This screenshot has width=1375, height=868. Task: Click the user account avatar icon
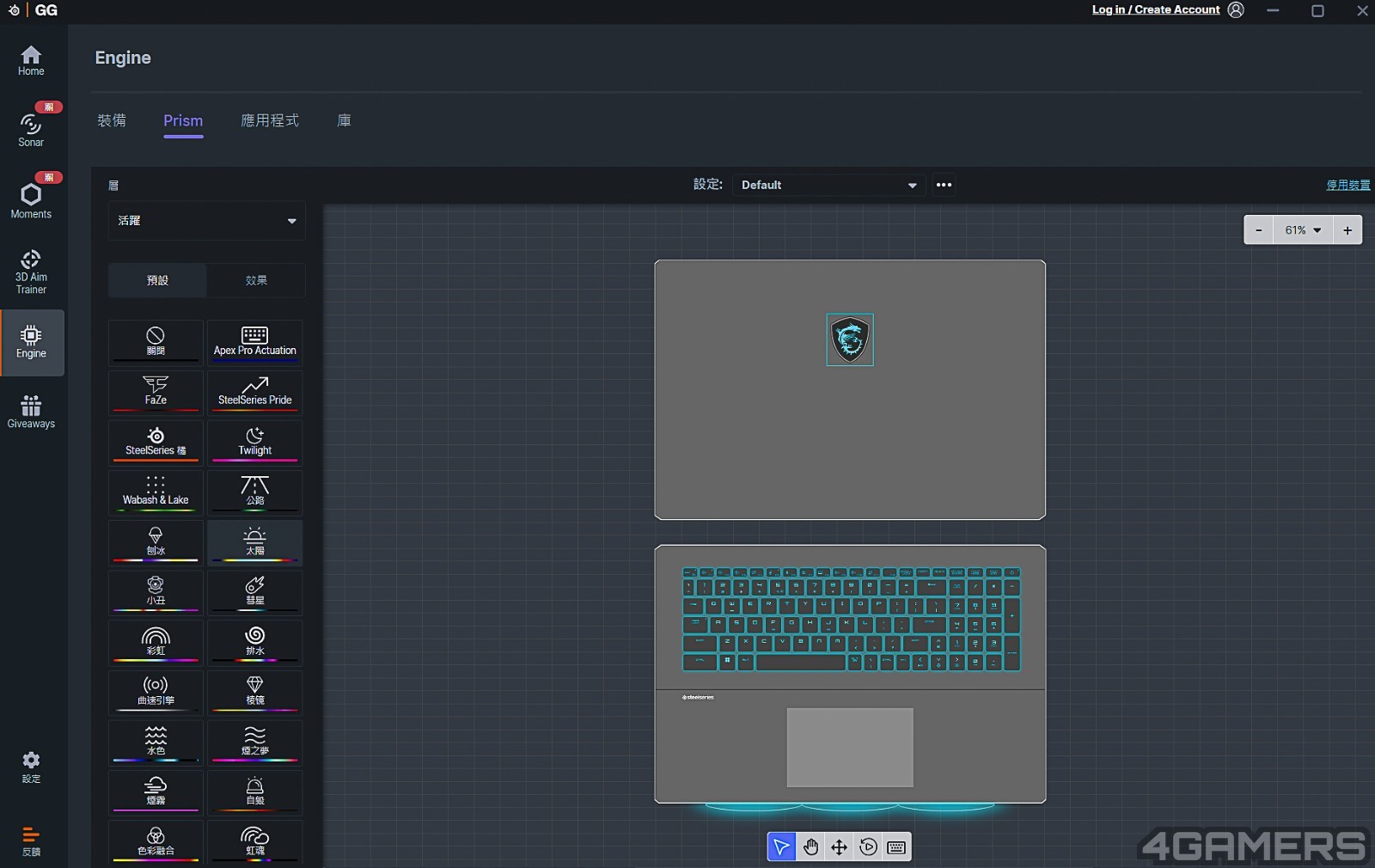pyautogui.click(x=1236, y=10)
